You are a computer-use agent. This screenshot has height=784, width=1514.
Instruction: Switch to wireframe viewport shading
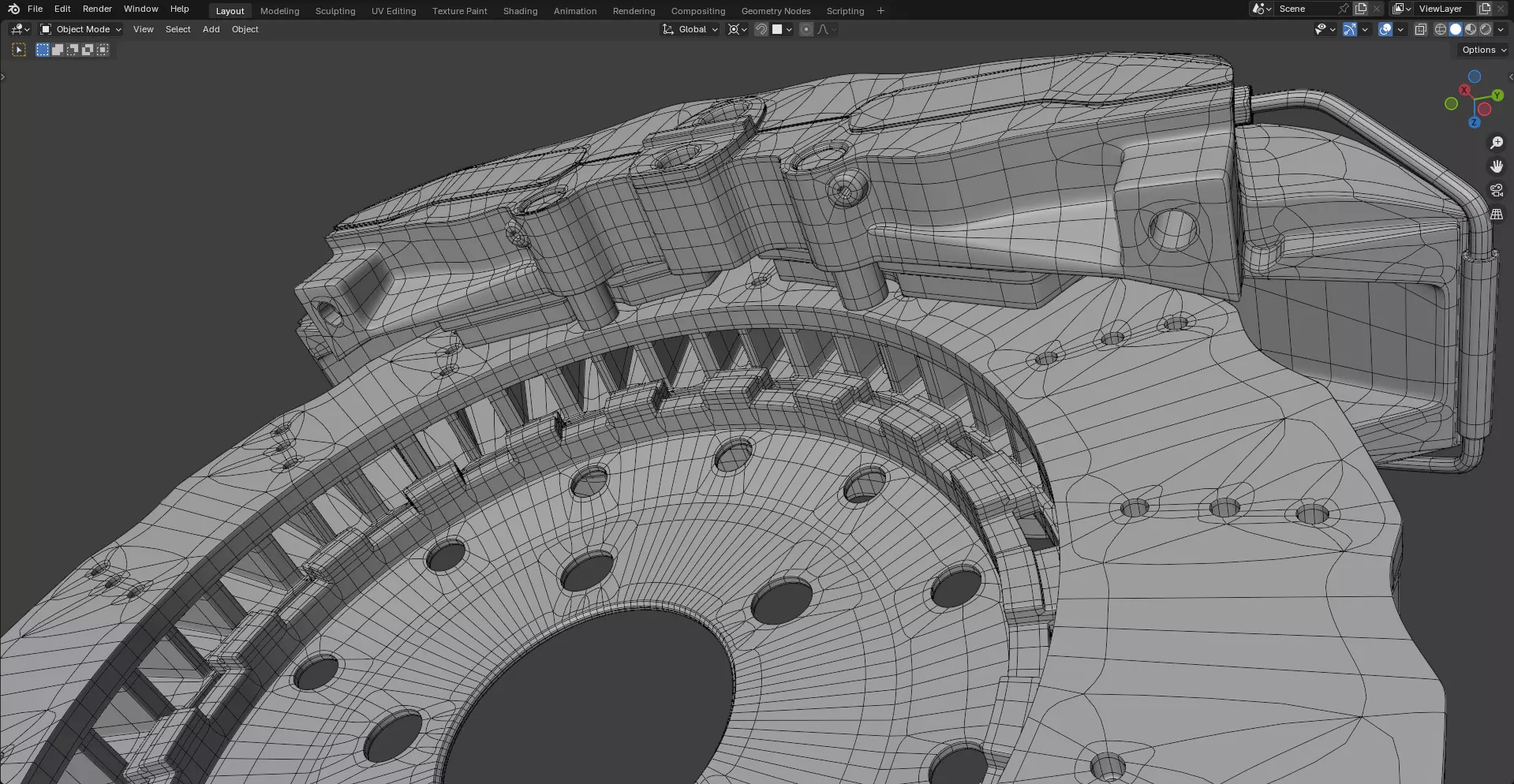click(x=1441, y=29)
